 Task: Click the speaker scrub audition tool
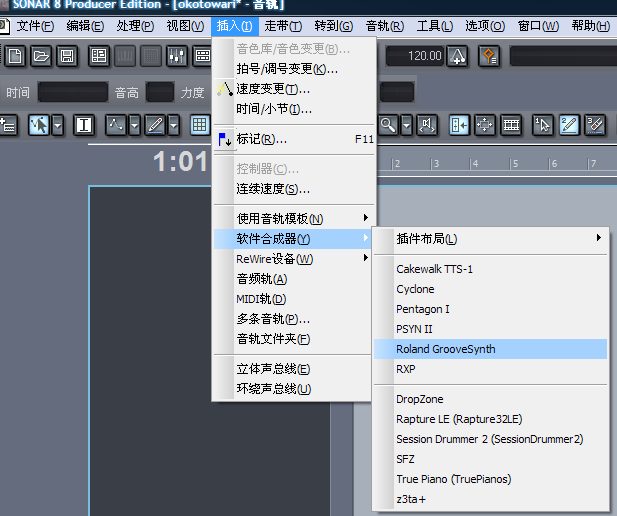427,126
